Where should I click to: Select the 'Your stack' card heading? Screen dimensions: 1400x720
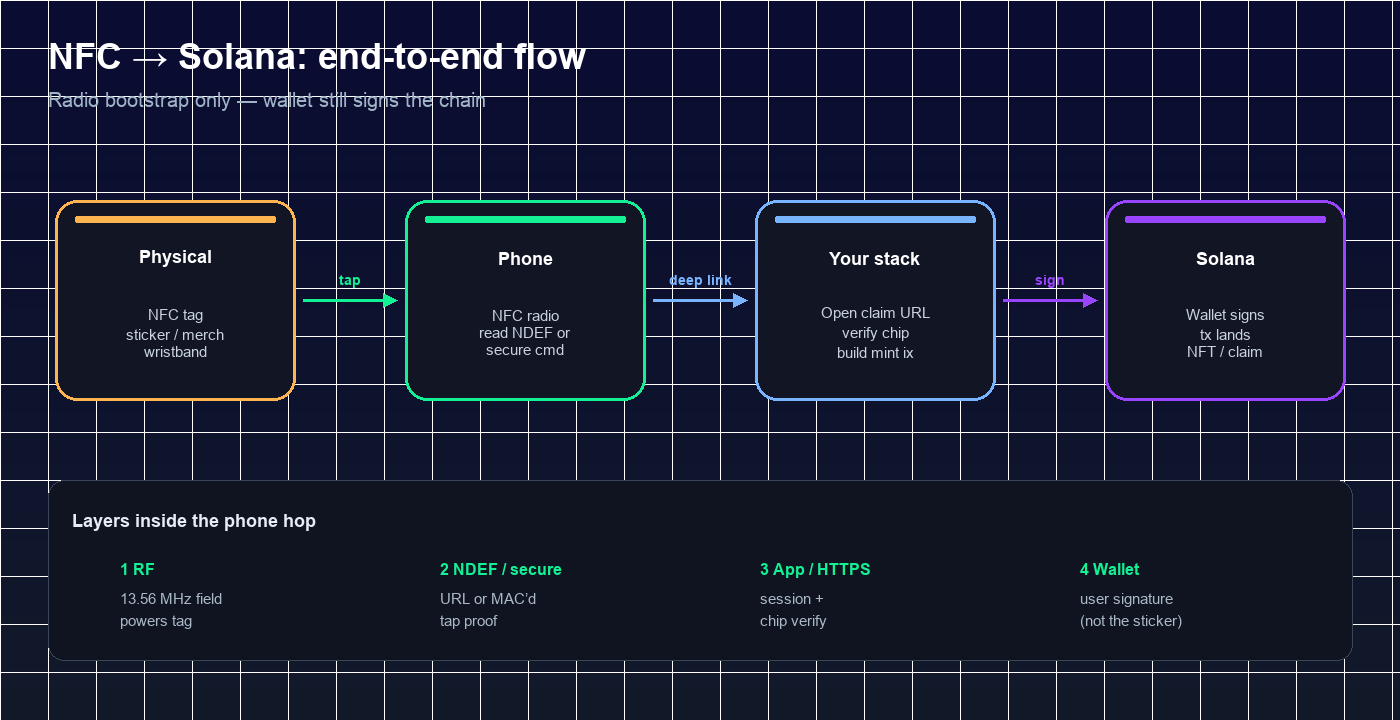point(874,259)
